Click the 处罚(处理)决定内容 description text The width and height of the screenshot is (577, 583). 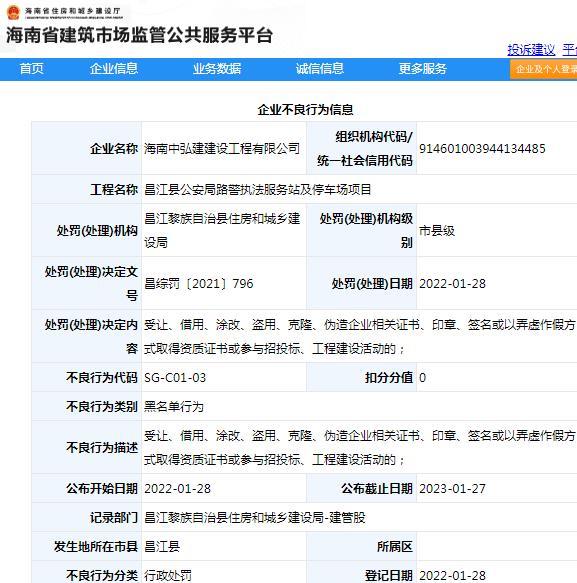point(360,336)
